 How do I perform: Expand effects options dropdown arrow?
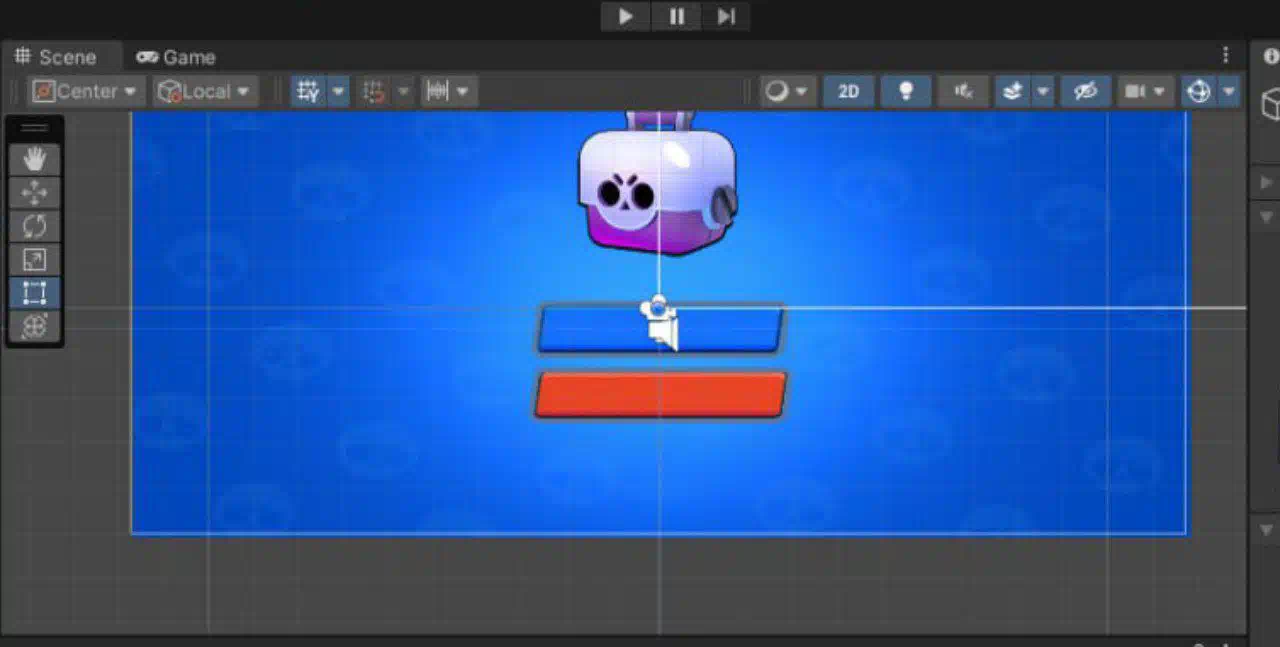[x=1043, y=91]
